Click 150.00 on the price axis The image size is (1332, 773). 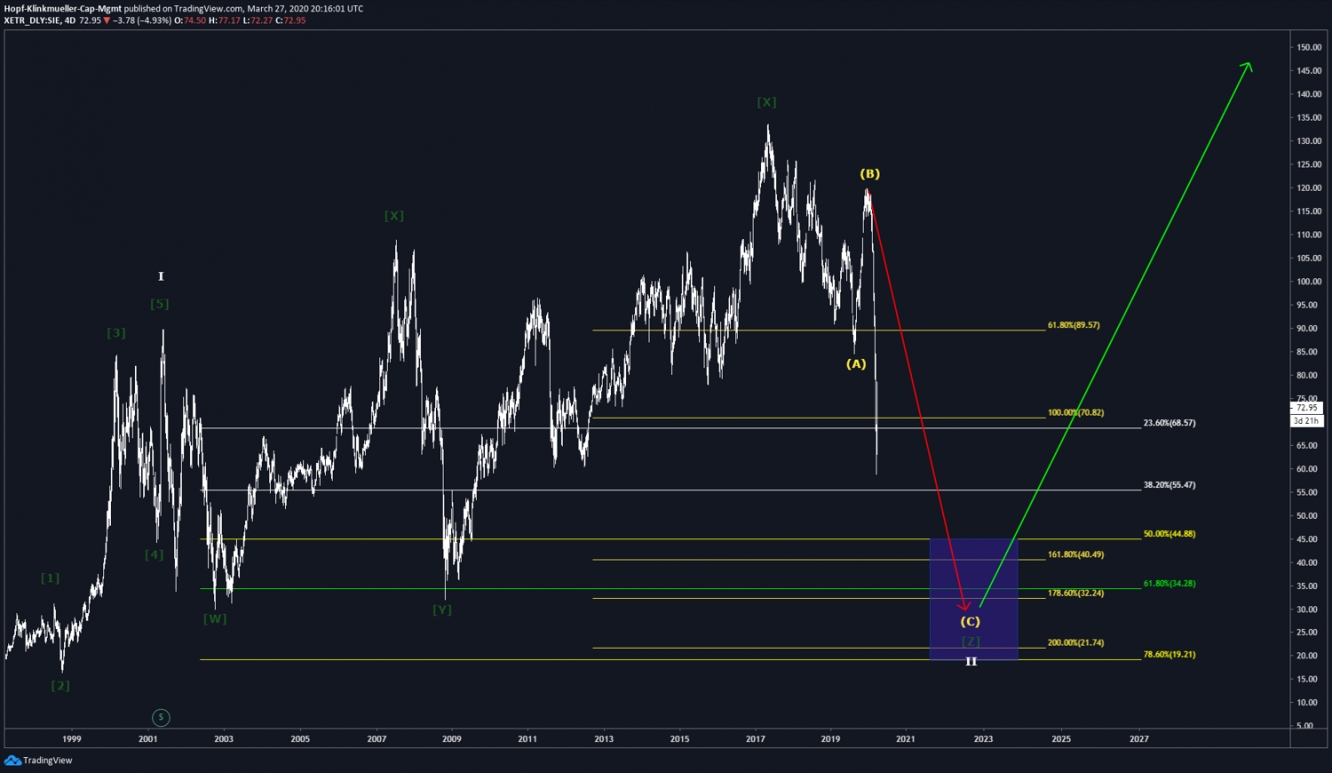(1309, 47)
